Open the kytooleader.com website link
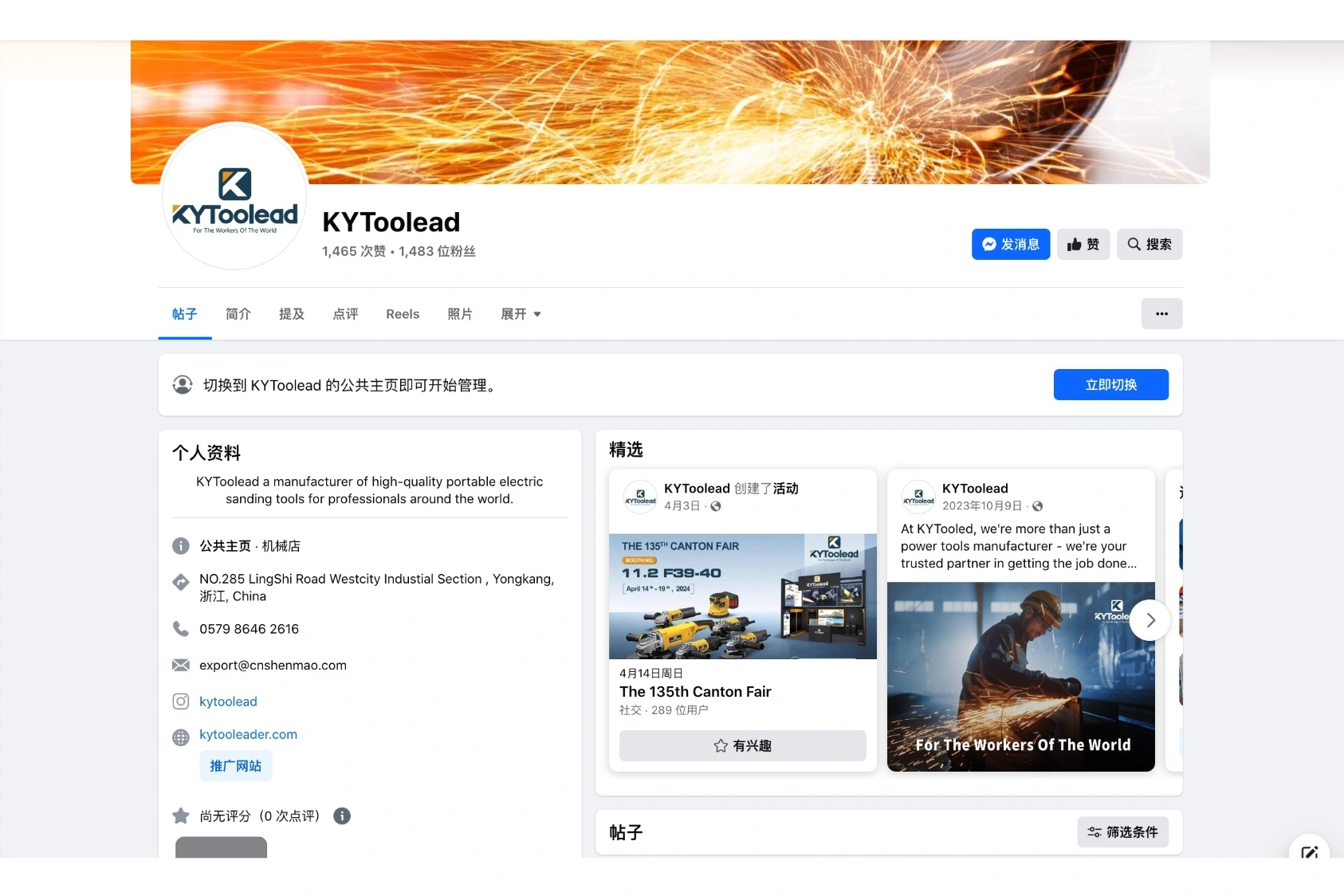 pos(248,734)
